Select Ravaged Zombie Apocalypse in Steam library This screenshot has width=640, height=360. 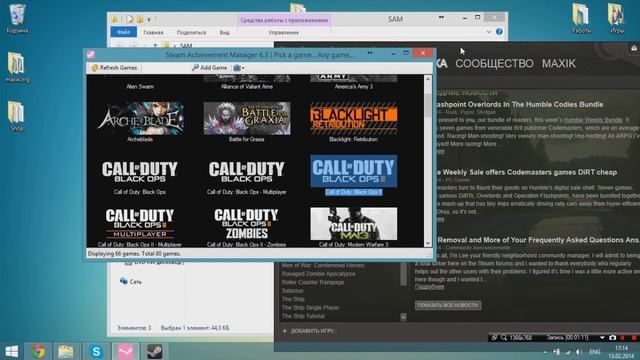click(318, 274)
